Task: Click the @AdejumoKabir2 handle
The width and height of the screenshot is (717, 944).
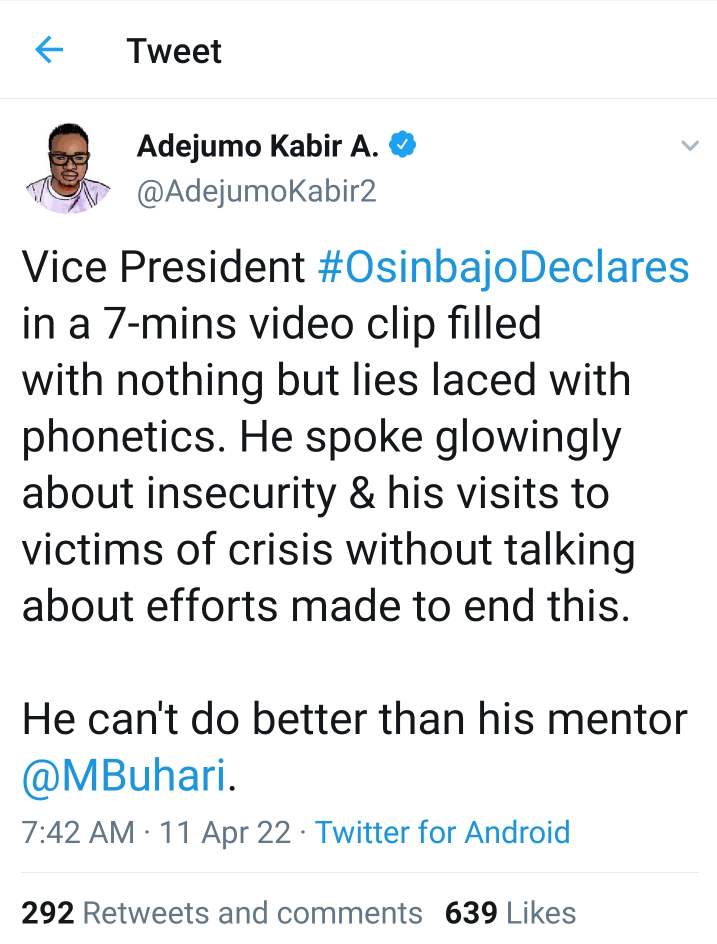Action: (256, 190)
